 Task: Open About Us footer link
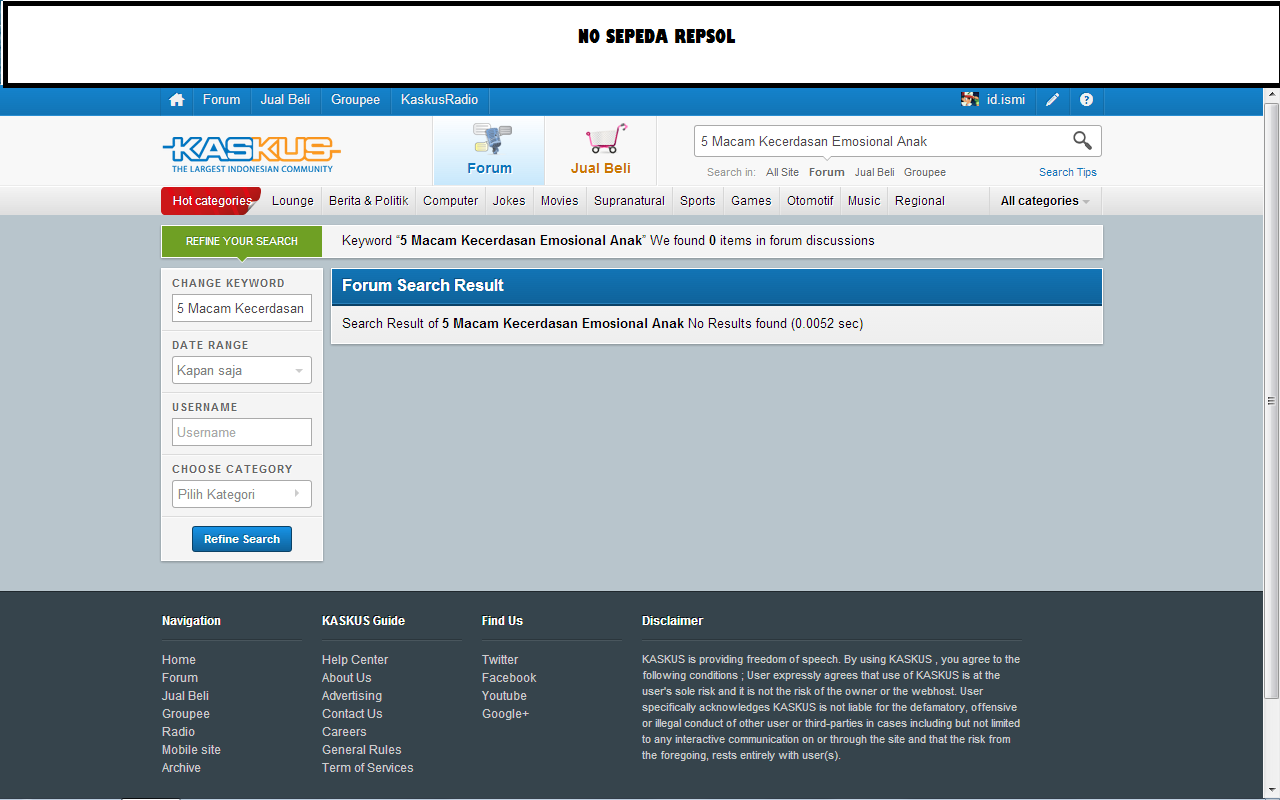(x=347, y=678)
